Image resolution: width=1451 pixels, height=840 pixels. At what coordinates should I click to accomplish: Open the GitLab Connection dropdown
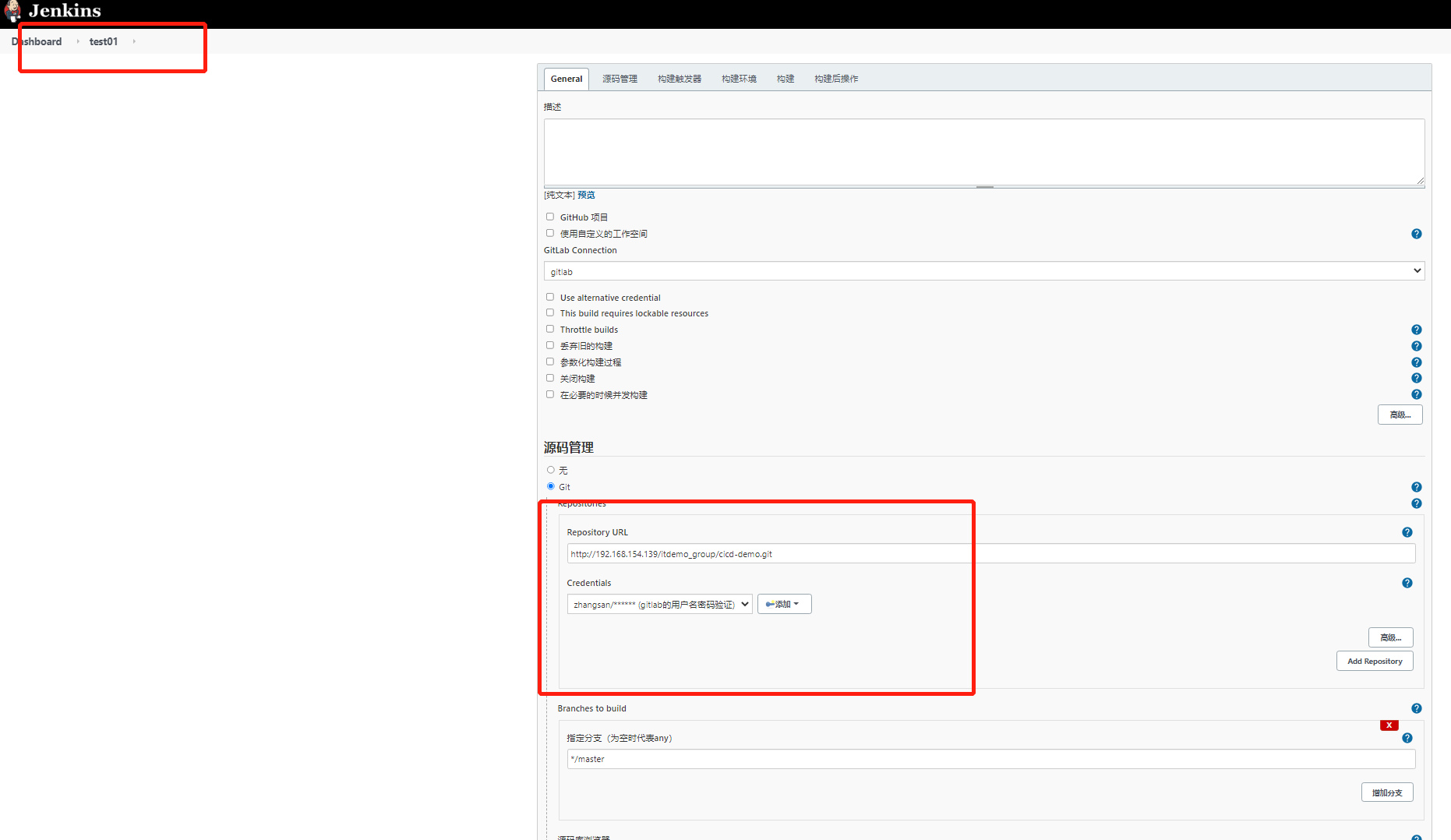pyautogui.click(x=984, y=271)
